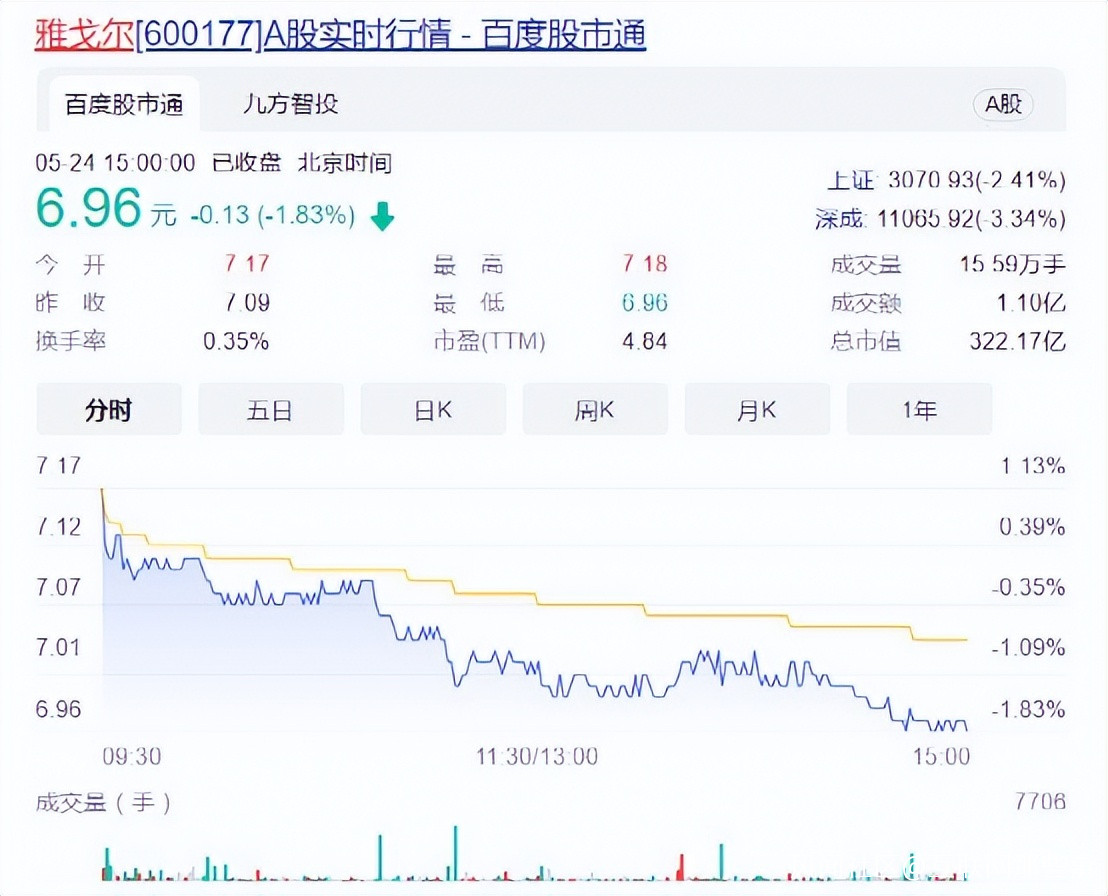
Task: Select the 日K chart tab
Action: tap(433, 409)
